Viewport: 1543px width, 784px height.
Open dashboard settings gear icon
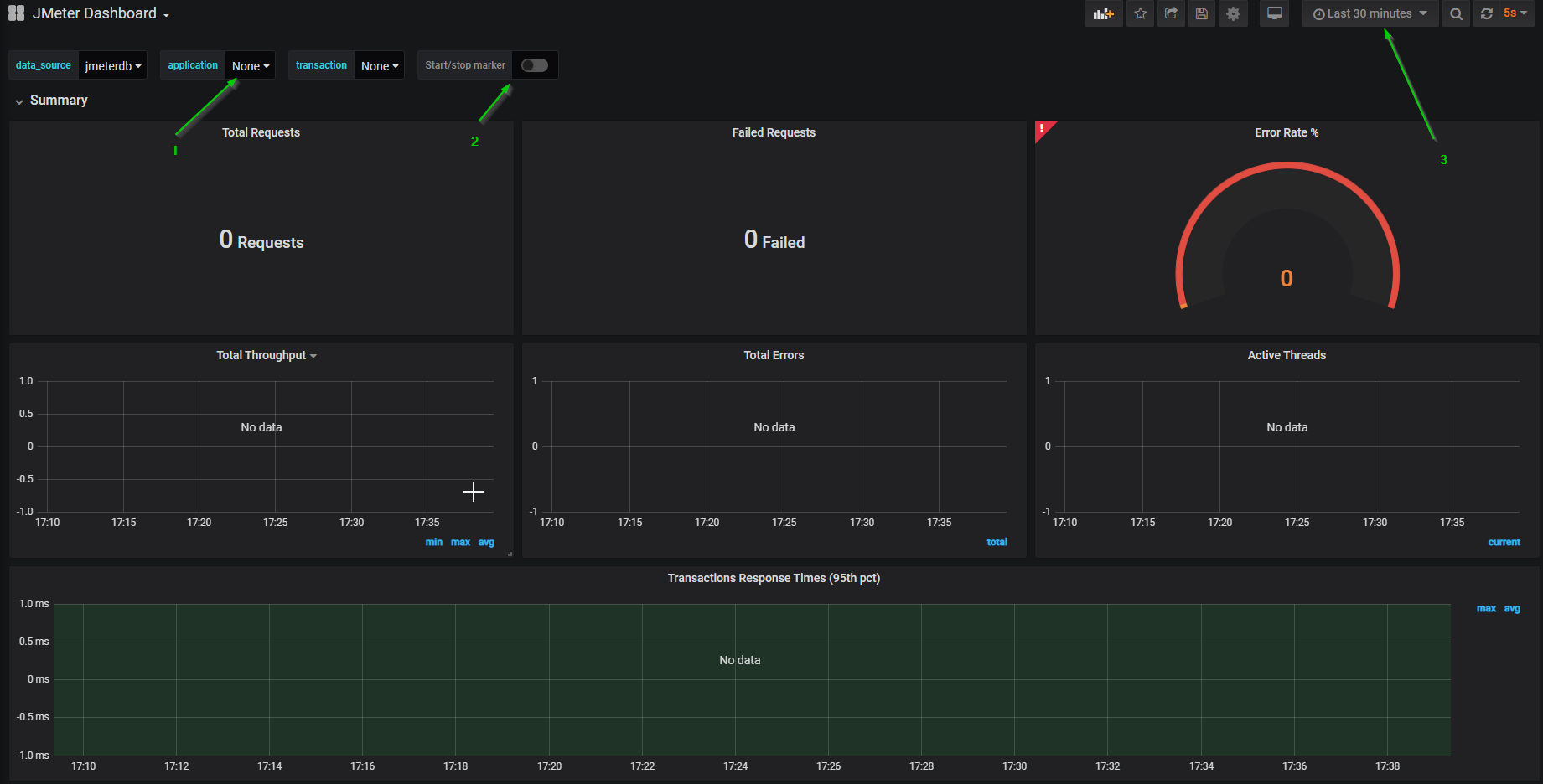(1233, 13)
